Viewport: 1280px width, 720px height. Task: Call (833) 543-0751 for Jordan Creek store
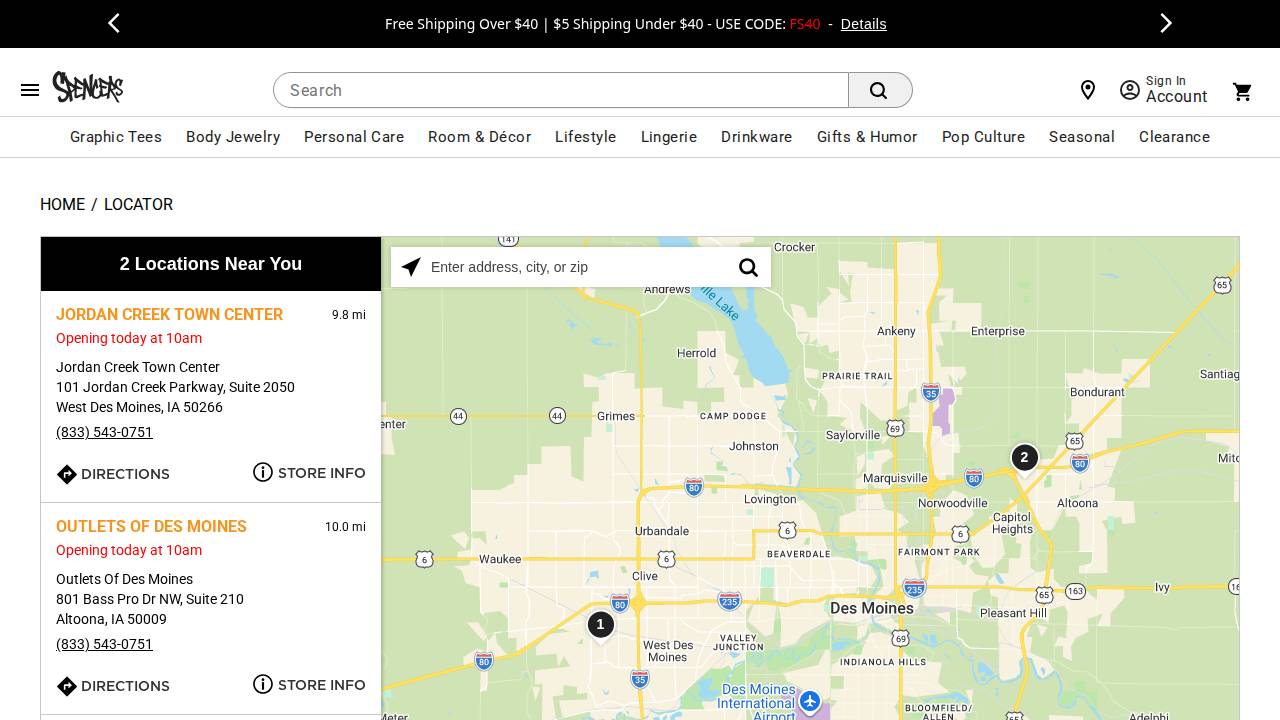tap(104, 432)
